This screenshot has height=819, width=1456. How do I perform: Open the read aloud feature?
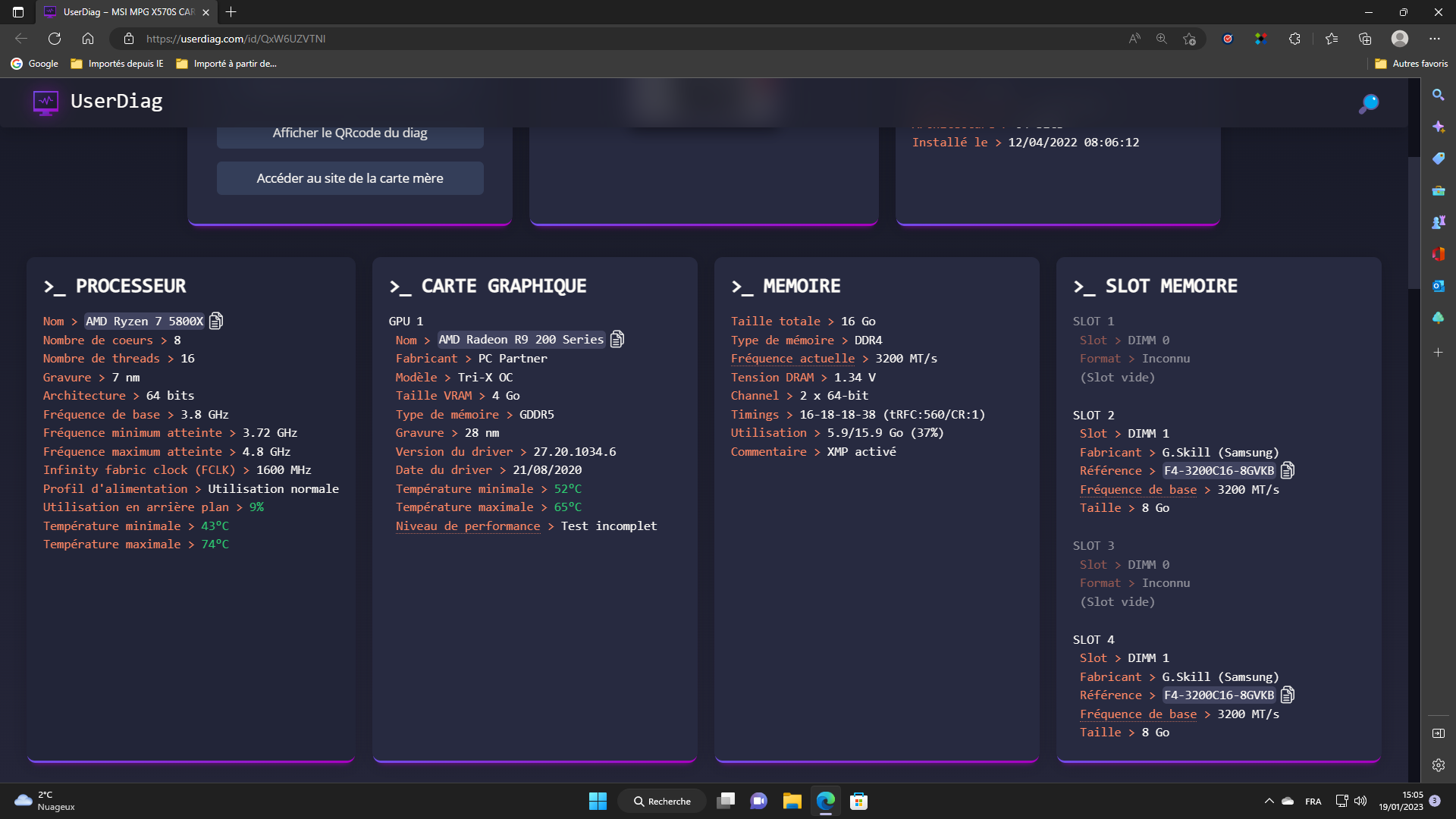[x=1134, y=39]
